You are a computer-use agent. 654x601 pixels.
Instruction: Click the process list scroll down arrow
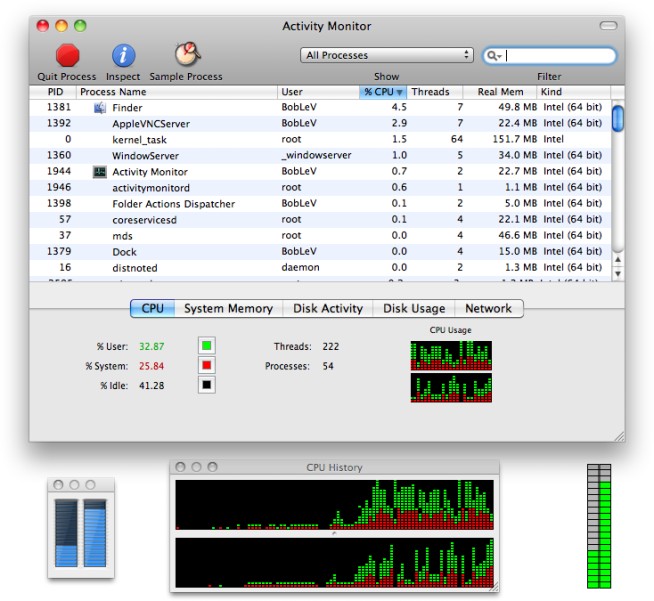click(617, 273)
